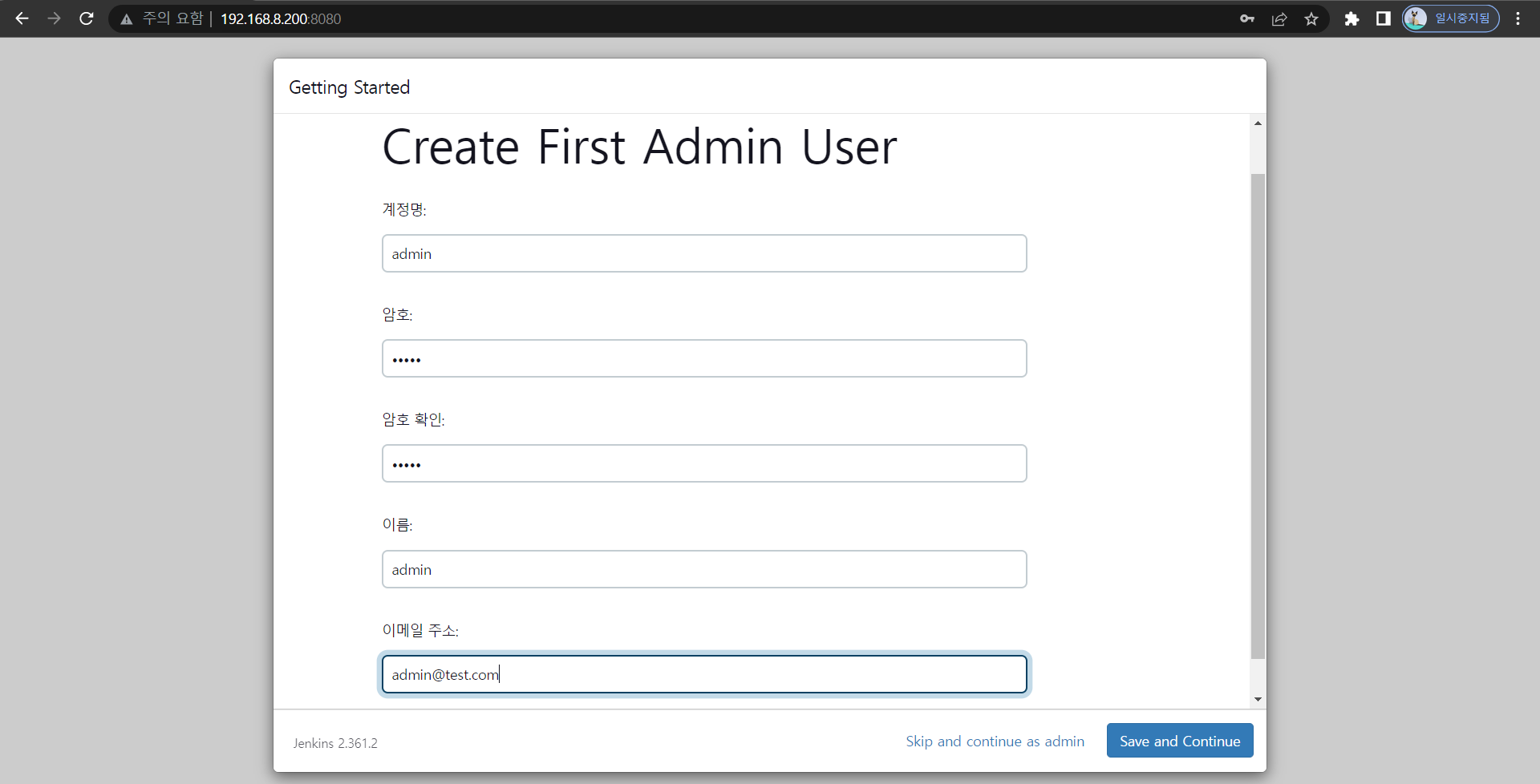
Task: Reload the page with refresh icon
Action: [x=87, y=18]
